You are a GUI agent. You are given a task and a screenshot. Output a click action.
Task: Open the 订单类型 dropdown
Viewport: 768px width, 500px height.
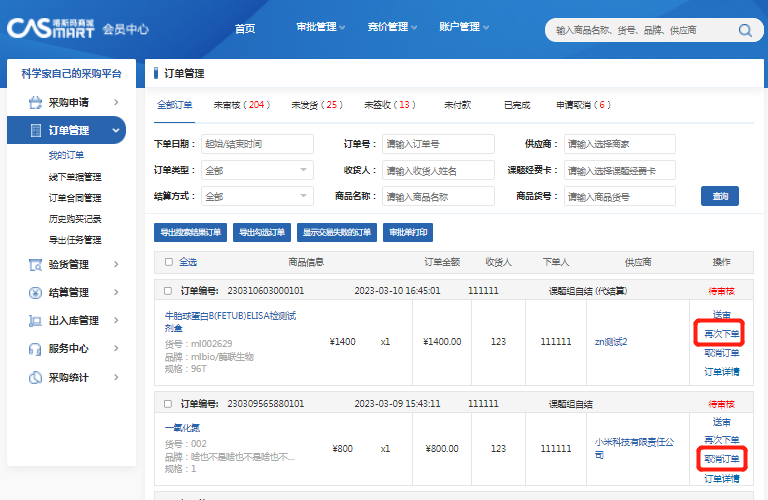257,170
